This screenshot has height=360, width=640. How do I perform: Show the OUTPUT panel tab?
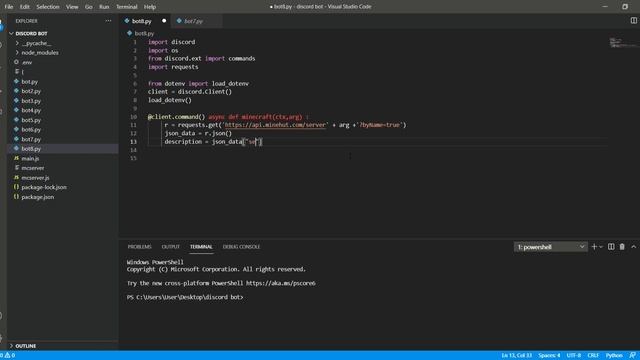click(x=171, y=247)
